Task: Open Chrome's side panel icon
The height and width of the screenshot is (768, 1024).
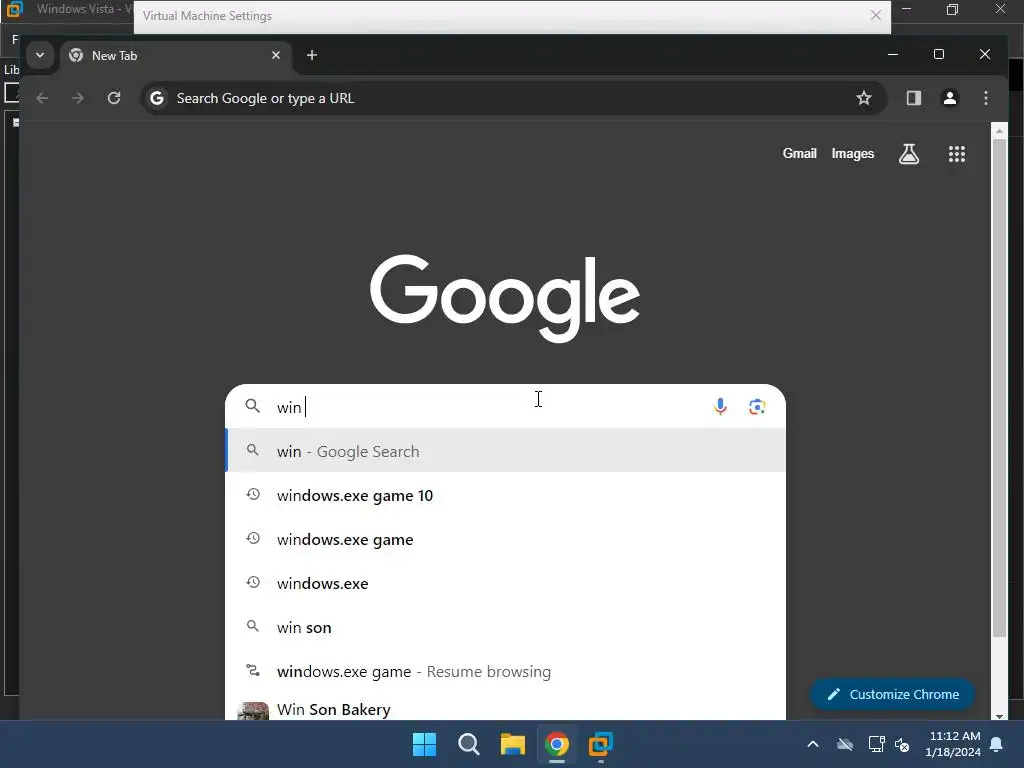Action: (913, 98)
